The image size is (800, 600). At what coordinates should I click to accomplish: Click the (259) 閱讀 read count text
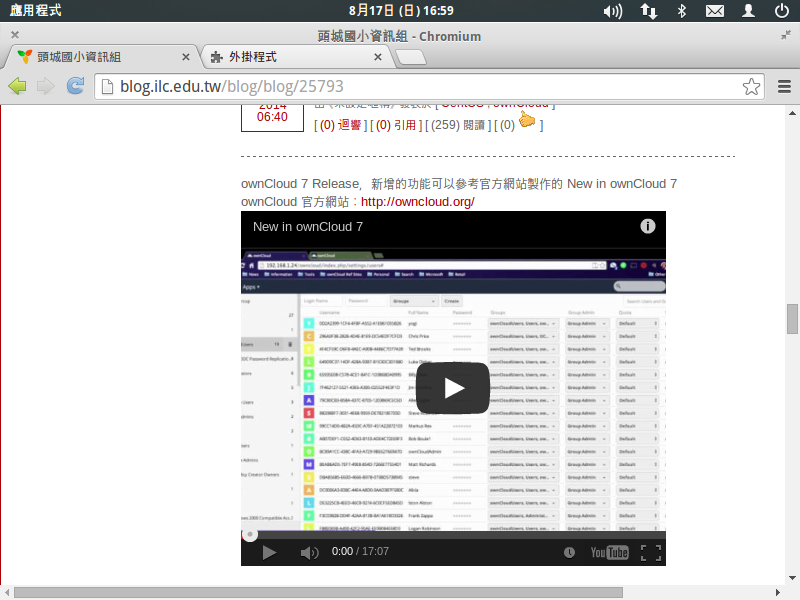click(457, 125)
